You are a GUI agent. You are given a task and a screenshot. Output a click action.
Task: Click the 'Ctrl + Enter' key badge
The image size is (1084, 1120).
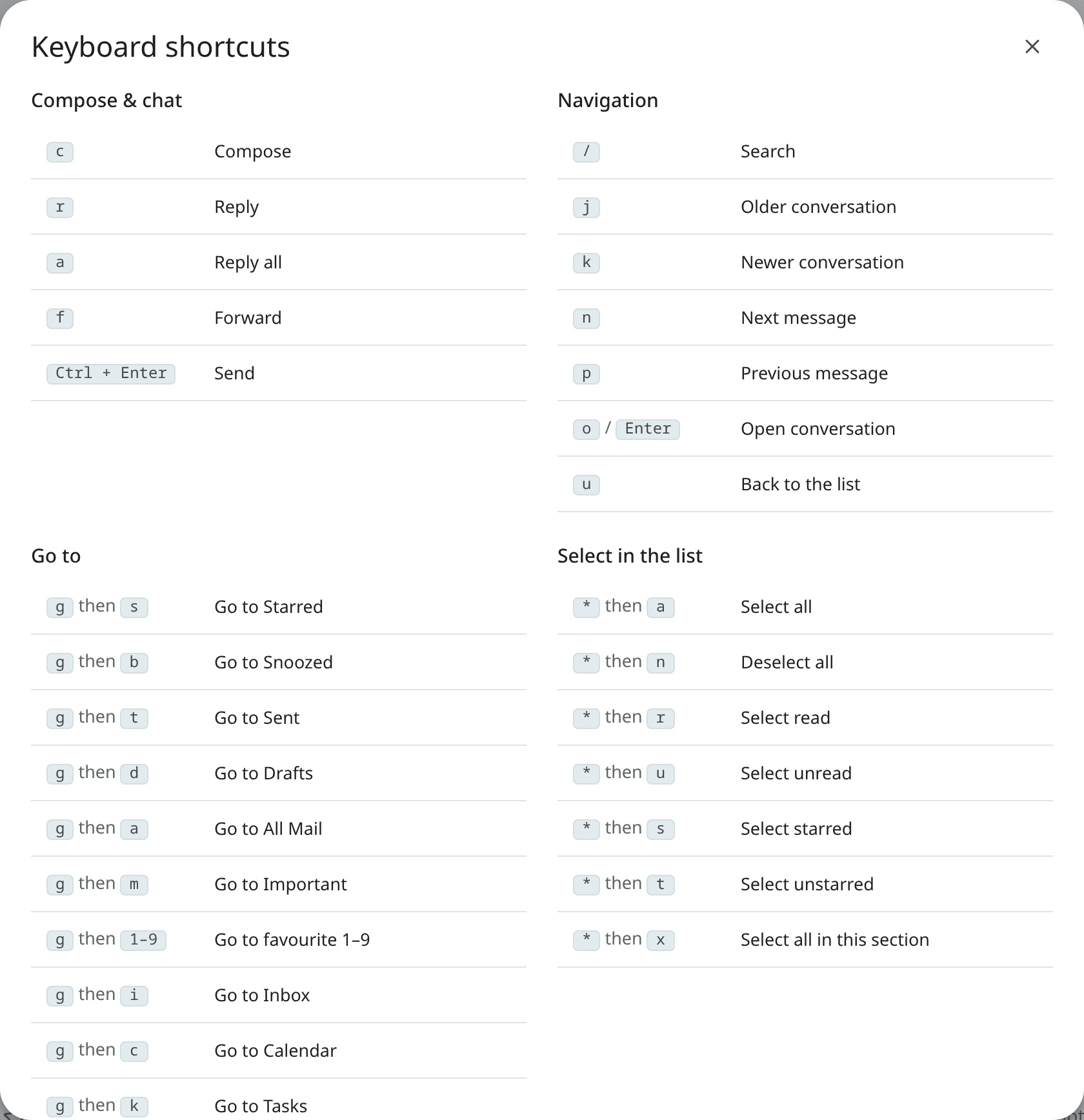(x=111, y=374)
